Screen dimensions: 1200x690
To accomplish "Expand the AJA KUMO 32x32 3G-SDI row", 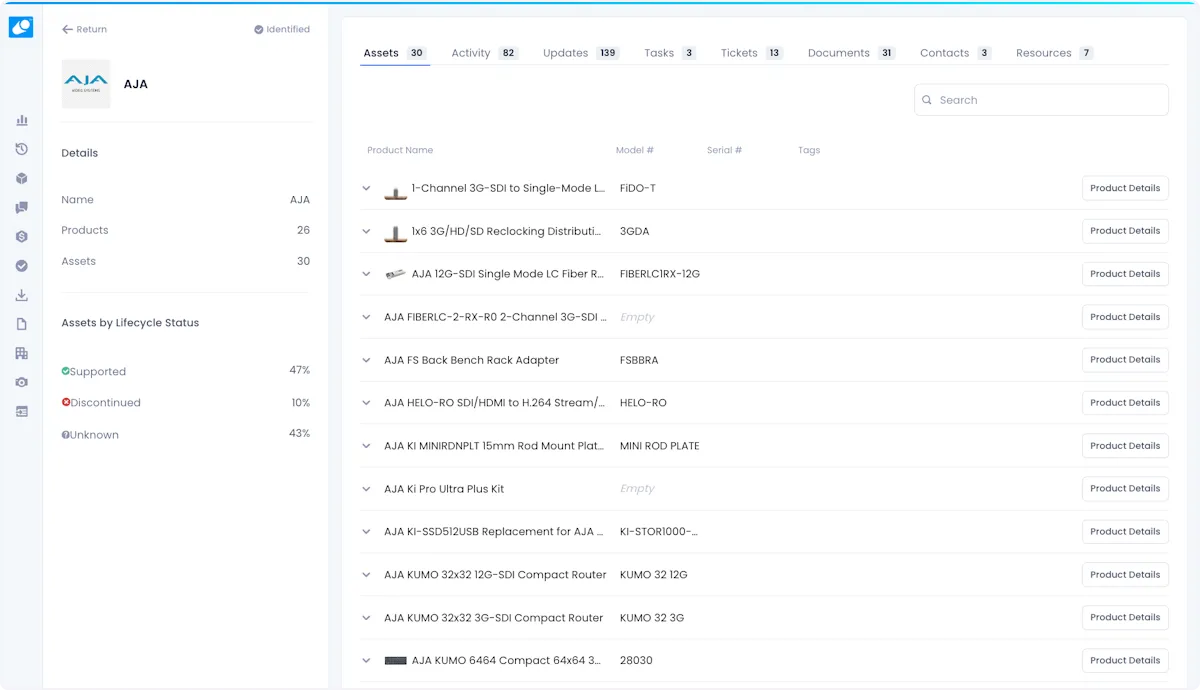I will 366,618.
